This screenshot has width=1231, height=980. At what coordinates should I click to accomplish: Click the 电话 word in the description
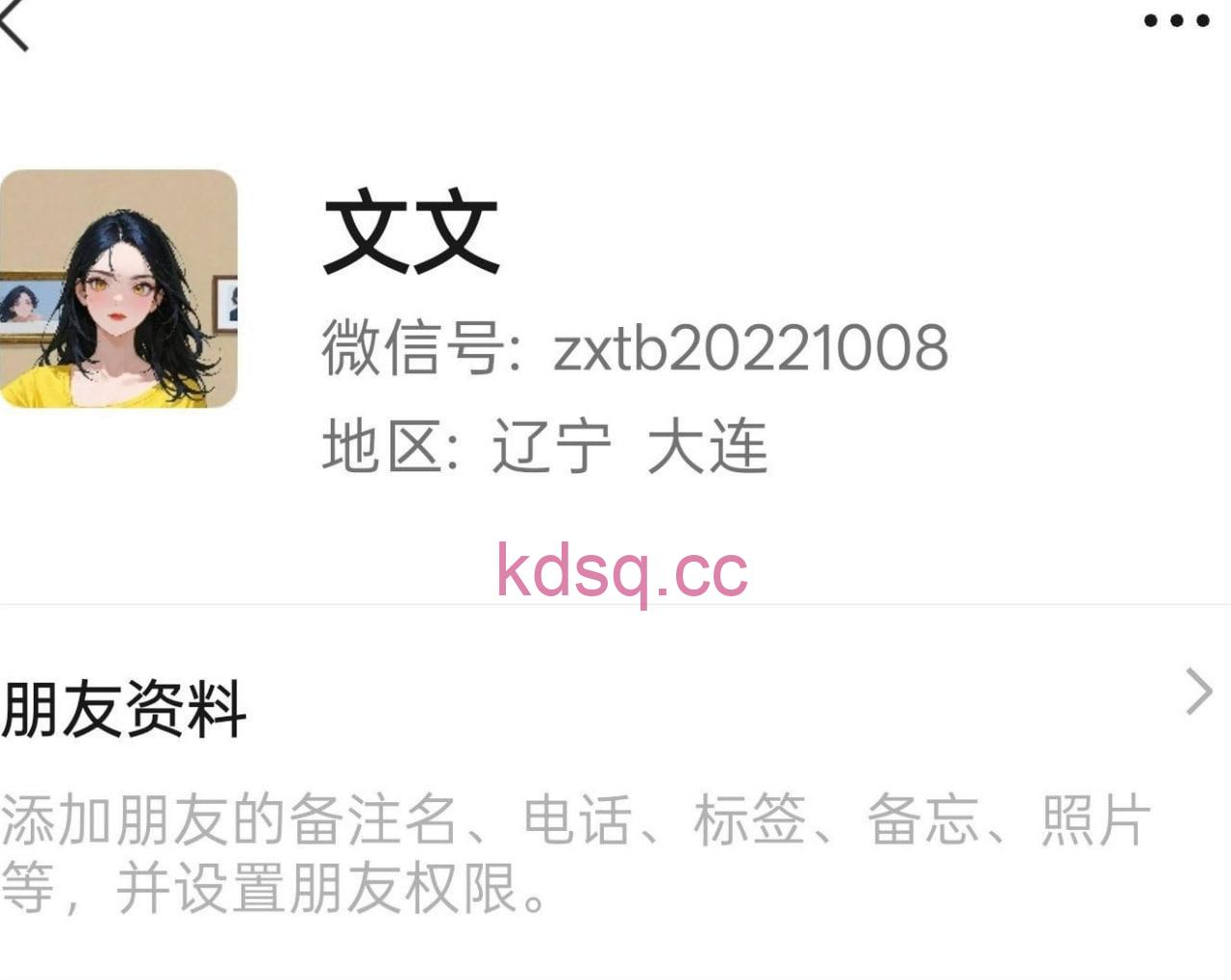pos(577,820)
